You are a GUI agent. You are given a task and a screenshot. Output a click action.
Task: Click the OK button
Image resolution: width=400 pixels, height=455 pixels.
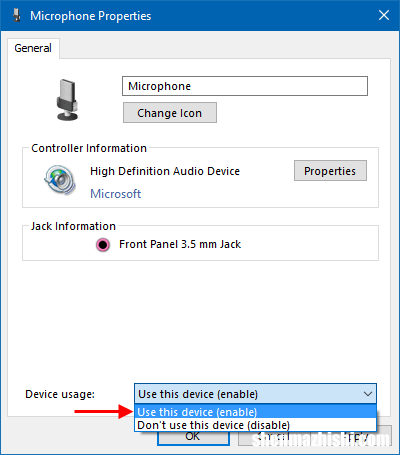pyautogui.click(x=193, y=437)
